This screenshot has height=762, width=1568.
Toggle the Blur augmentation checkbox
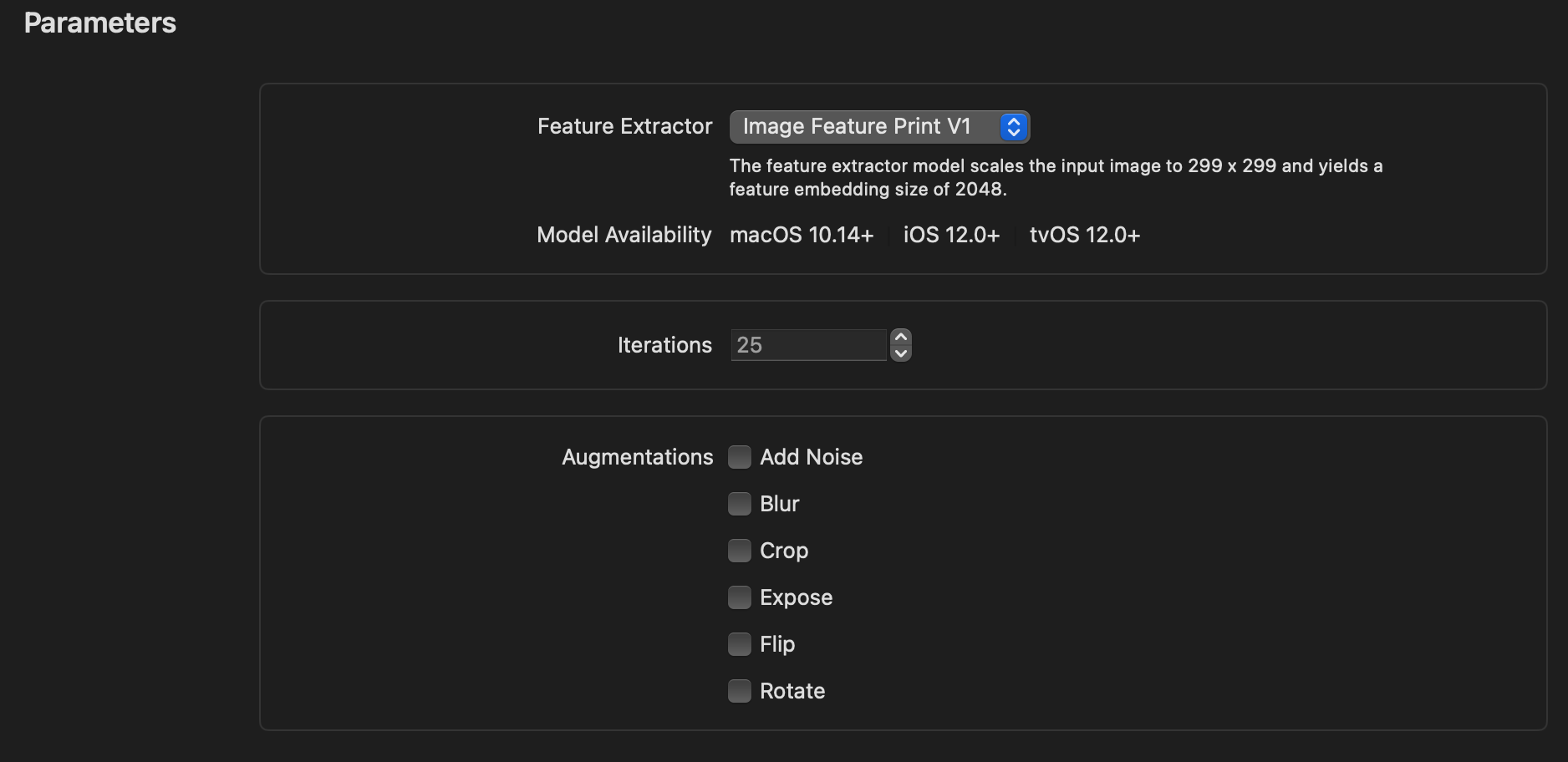[x=740, y=504]
